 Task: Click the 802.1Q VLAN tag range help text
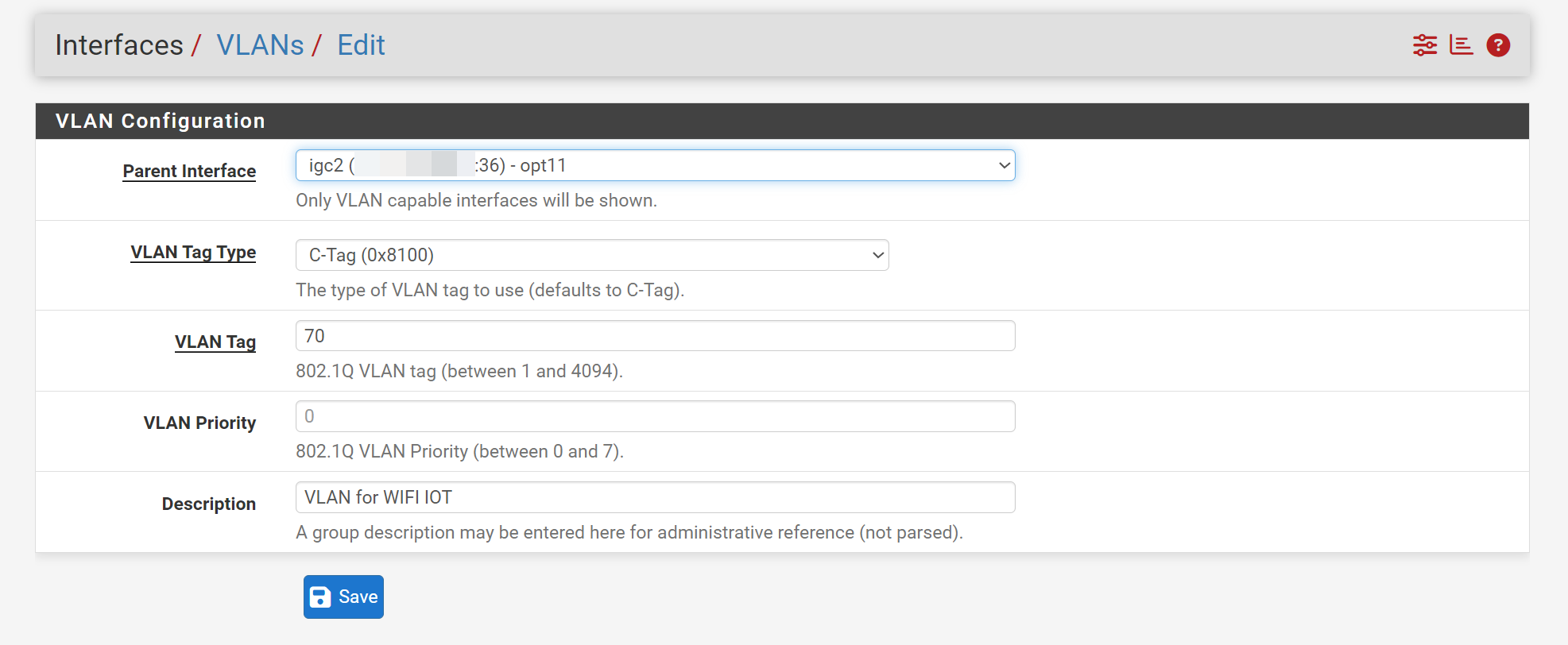point(459,371)
